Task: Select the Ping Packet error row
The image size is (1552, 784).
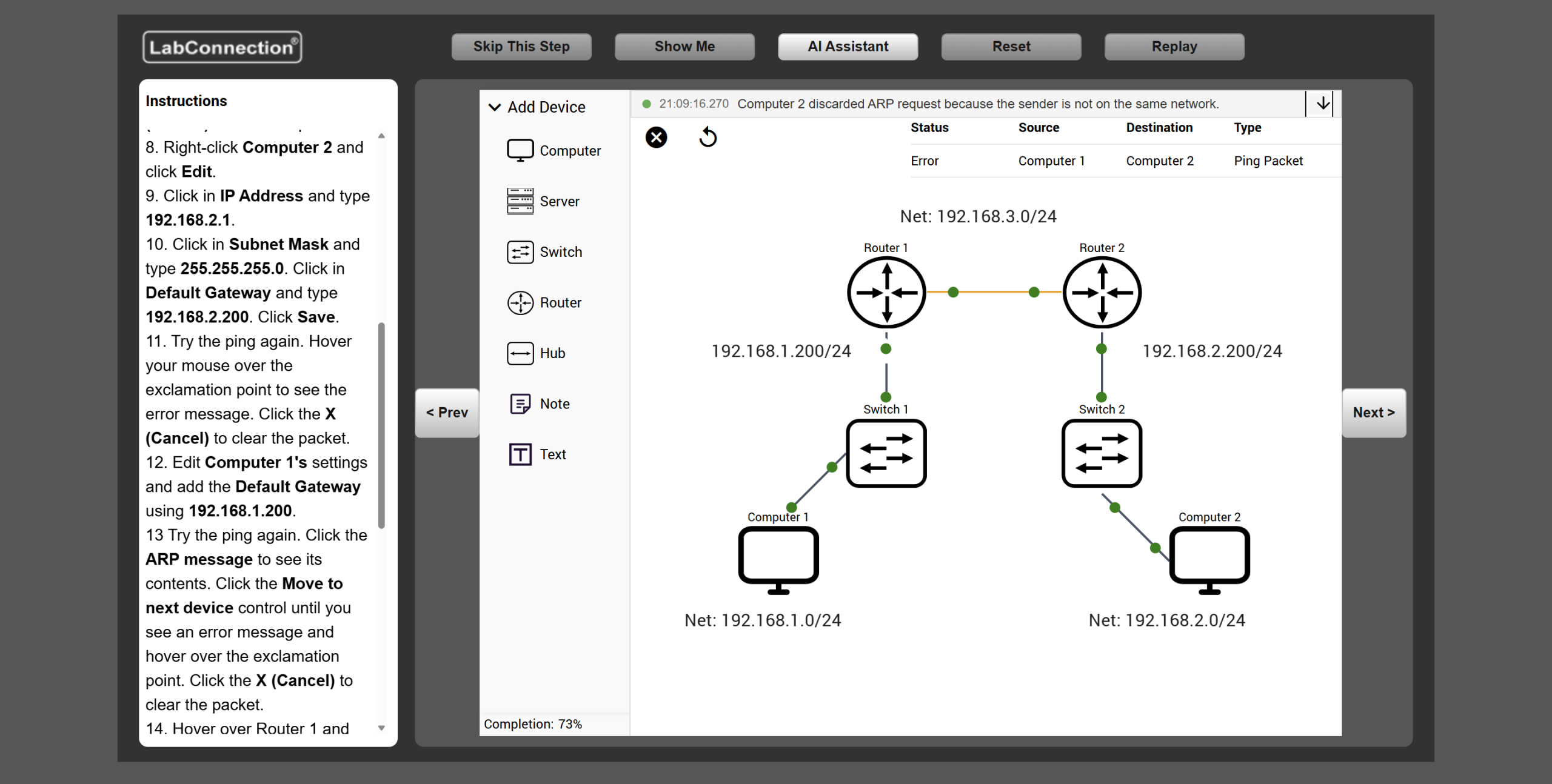Action: [1106, 161]
